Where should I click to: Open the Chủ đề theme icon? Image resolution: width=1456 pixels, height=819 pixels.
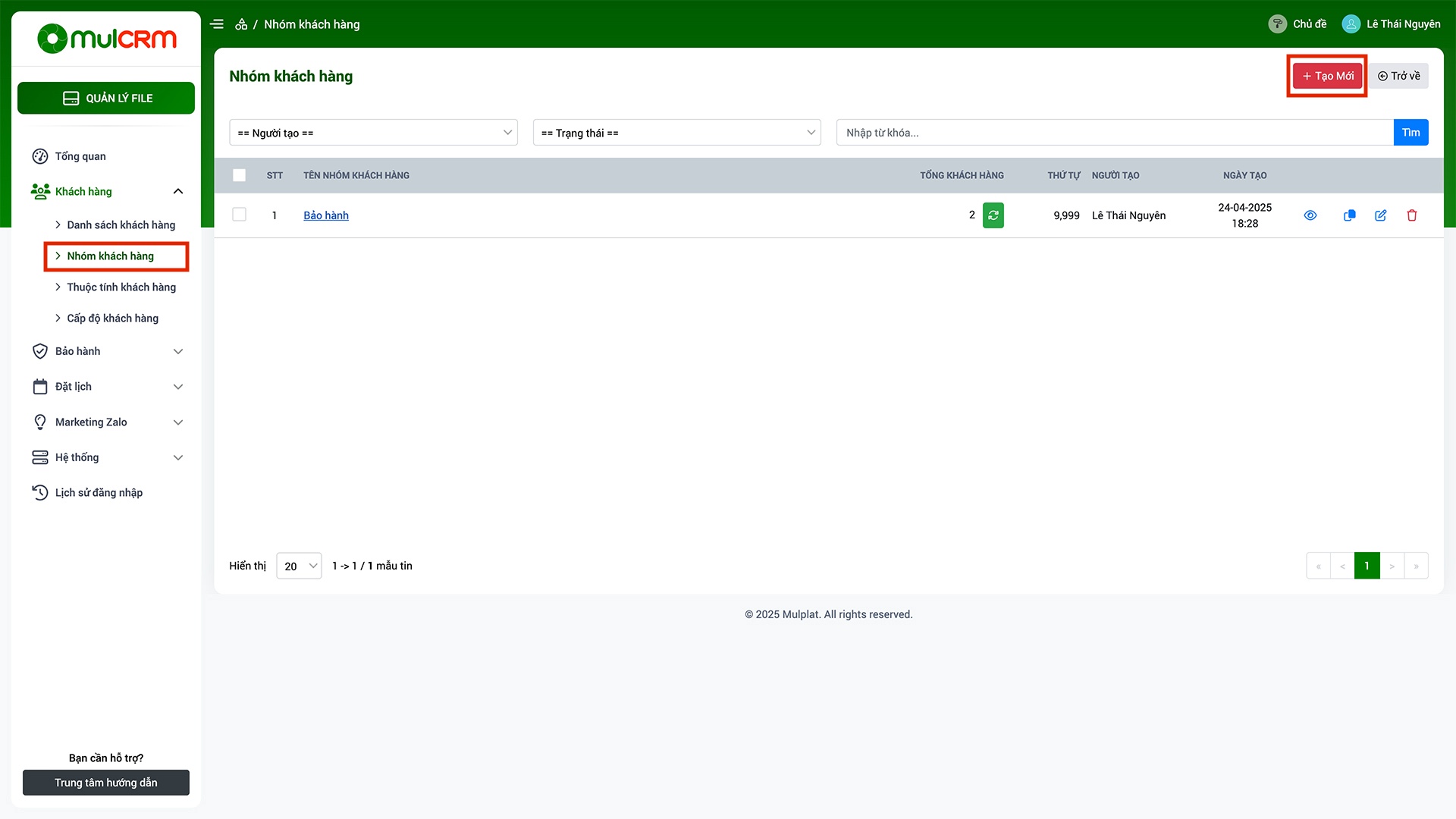tap(1277, 24)
